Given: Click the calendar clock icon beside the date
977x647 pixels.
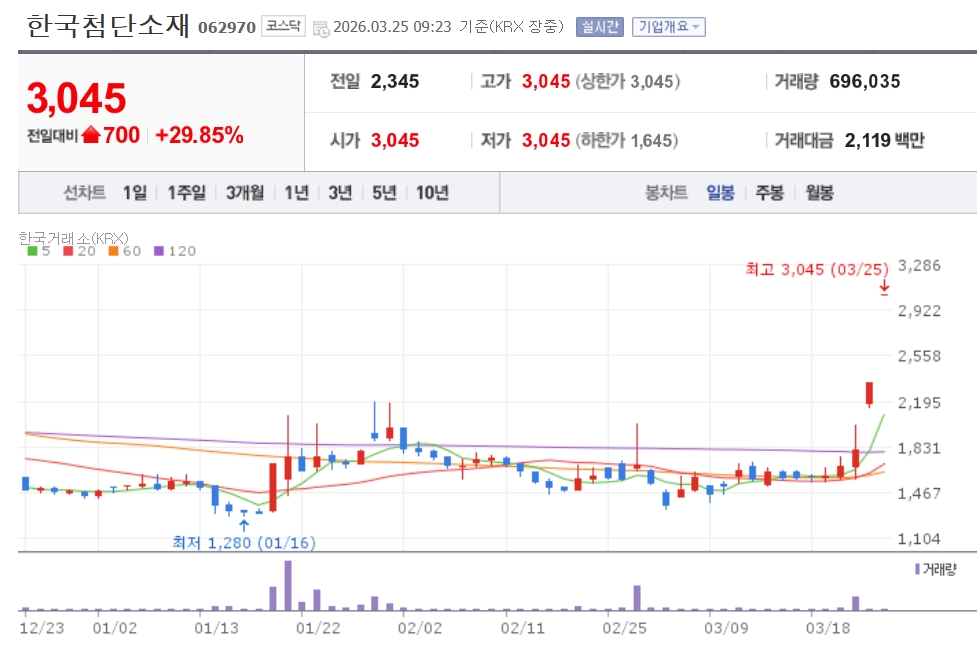Looking at the screenshot, I should (321, 28).
